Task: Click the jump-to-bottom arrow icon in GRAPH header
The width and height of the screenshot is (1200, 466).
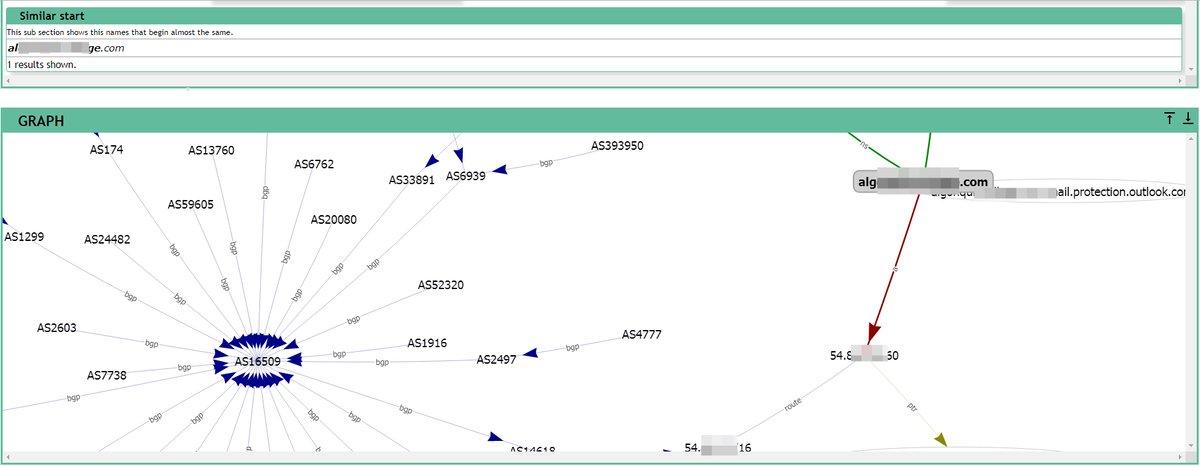Action: point(1188,119)
